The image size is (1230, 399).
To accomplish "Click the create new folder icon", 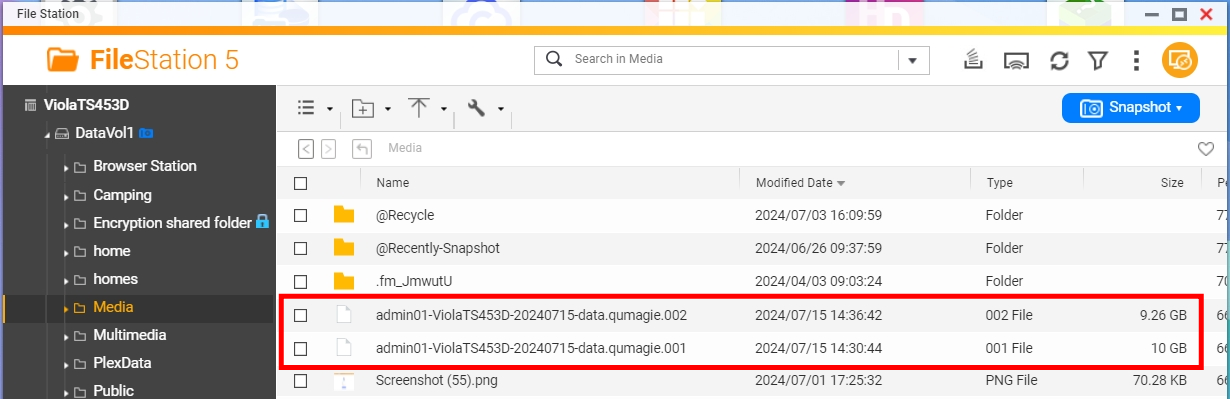I will tap(363, 108).
